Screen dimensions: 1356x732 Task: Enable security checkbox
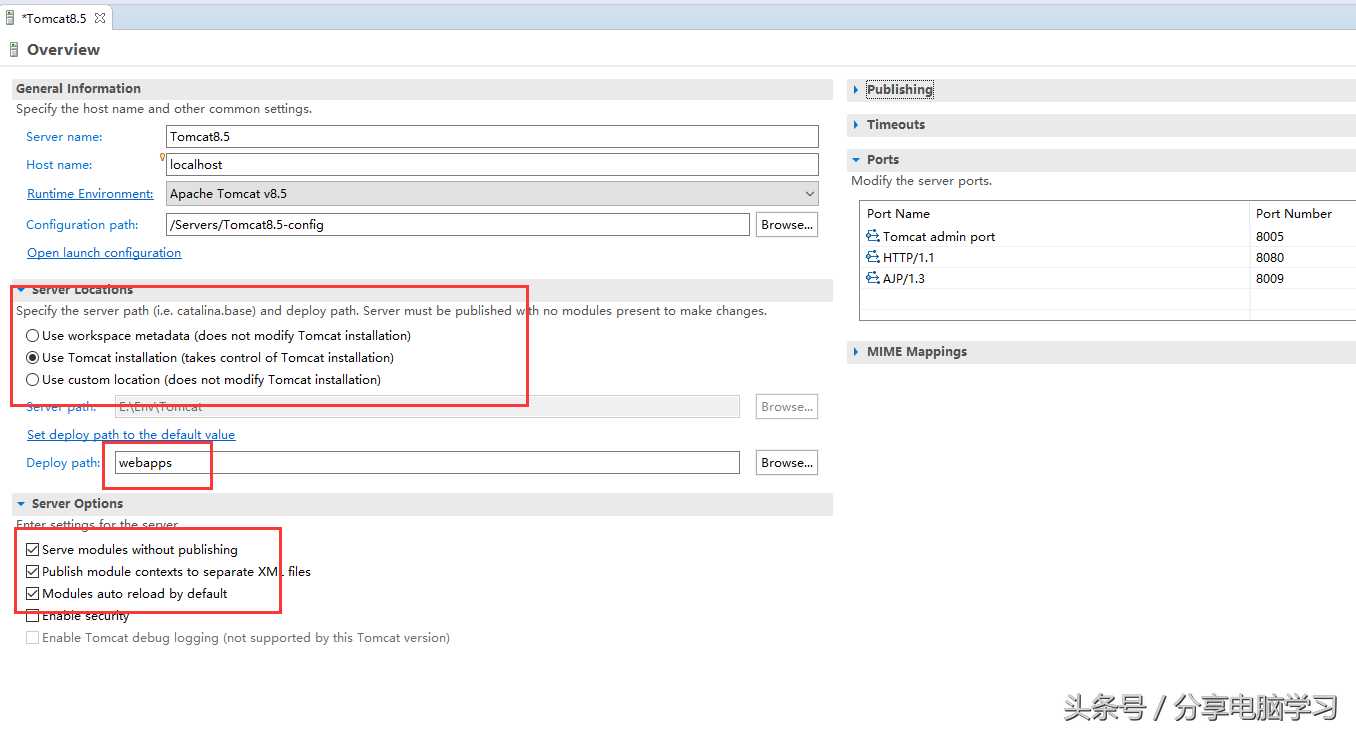click(x=33, y=616)
